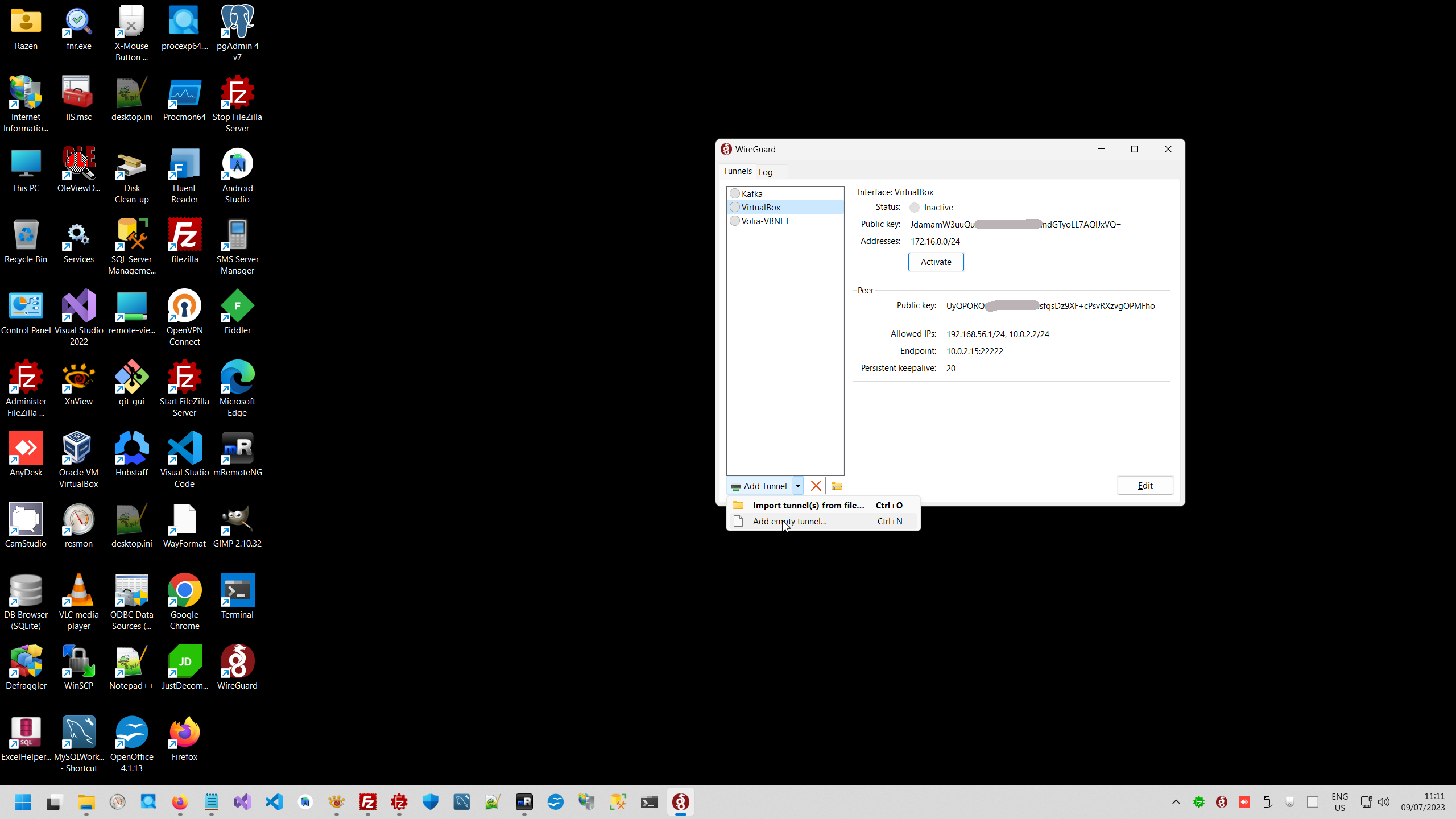
Task: Click WireGuard icon in system tray
Action: pos(1221,802)
